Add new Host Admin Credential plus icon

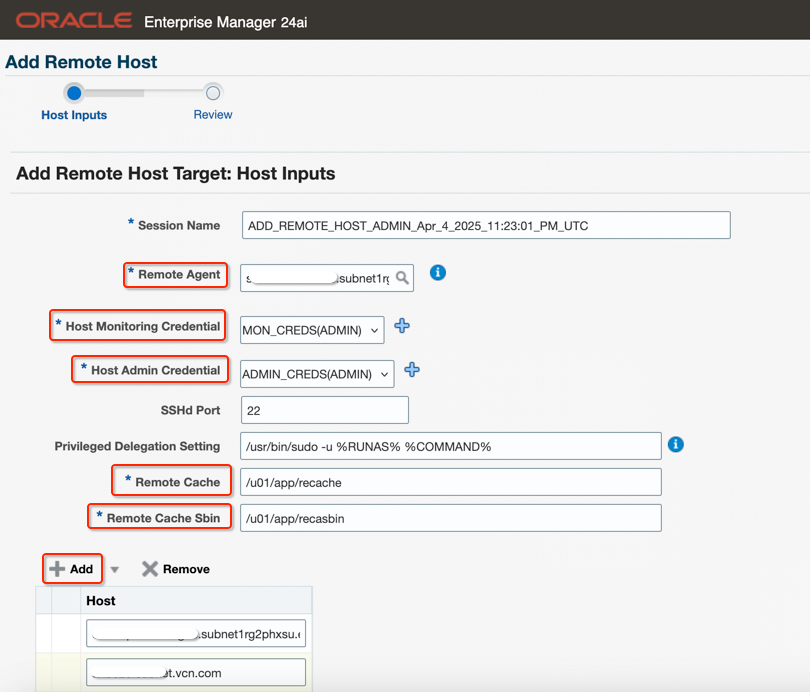(x=412, y=370)
